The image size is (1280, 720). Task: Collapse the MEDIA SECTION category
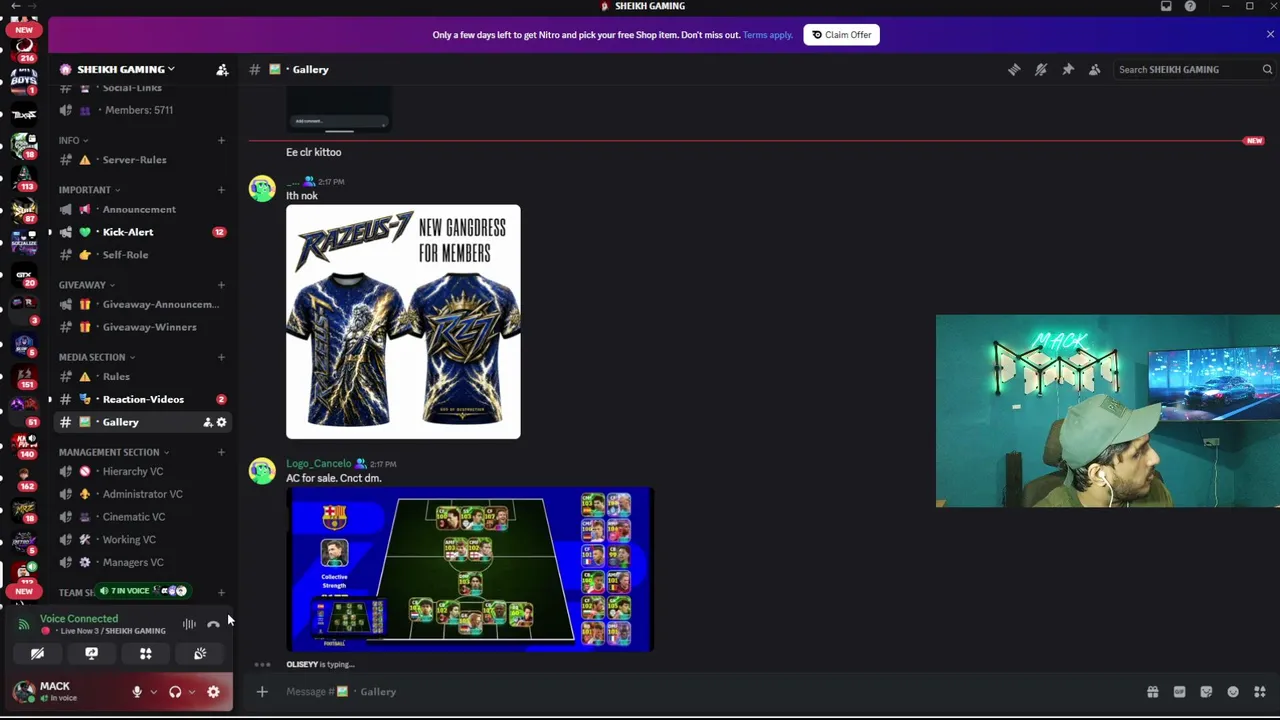tap(96, 357)
